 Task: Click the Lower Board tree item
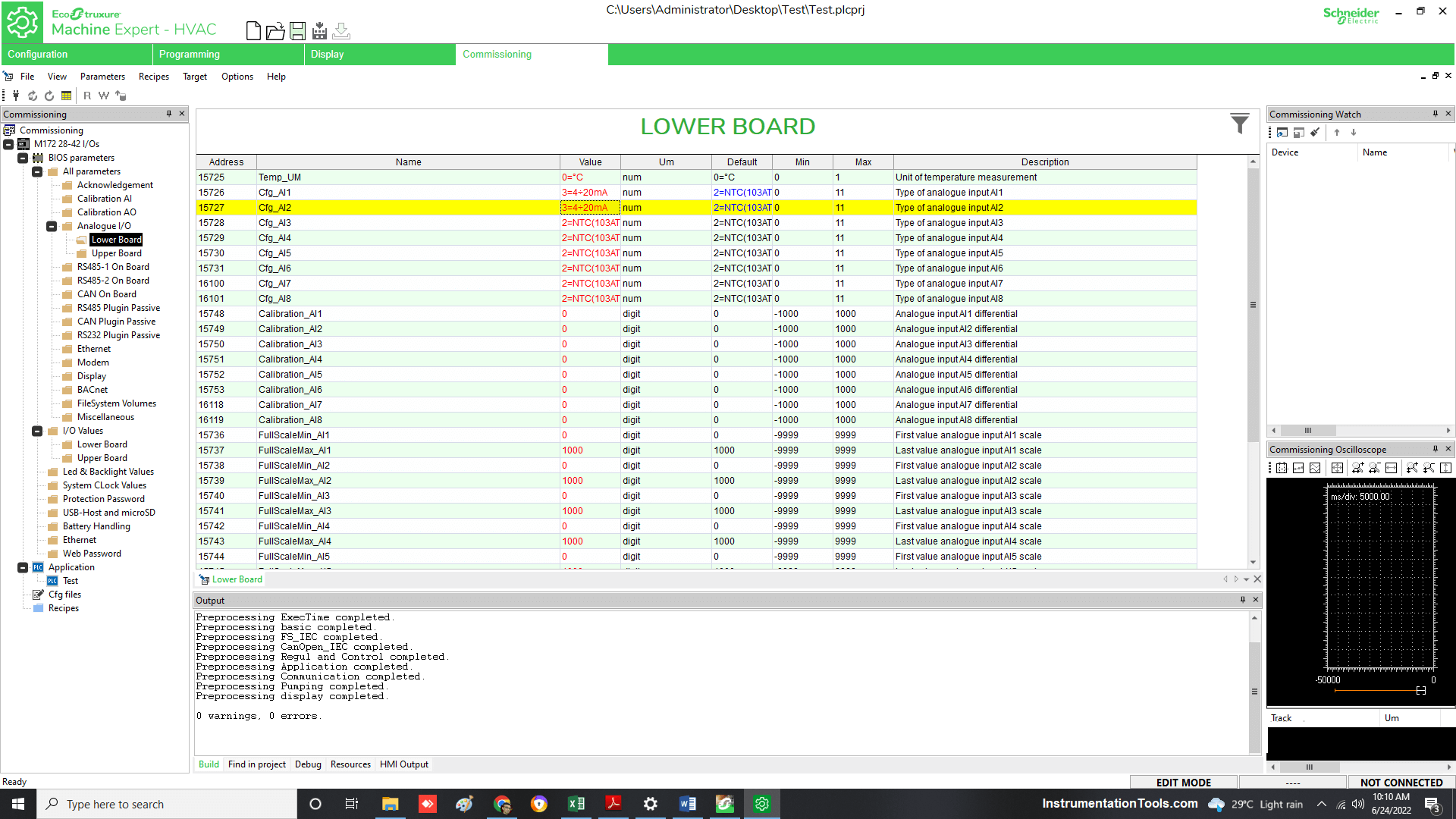(x=117, y=239)
